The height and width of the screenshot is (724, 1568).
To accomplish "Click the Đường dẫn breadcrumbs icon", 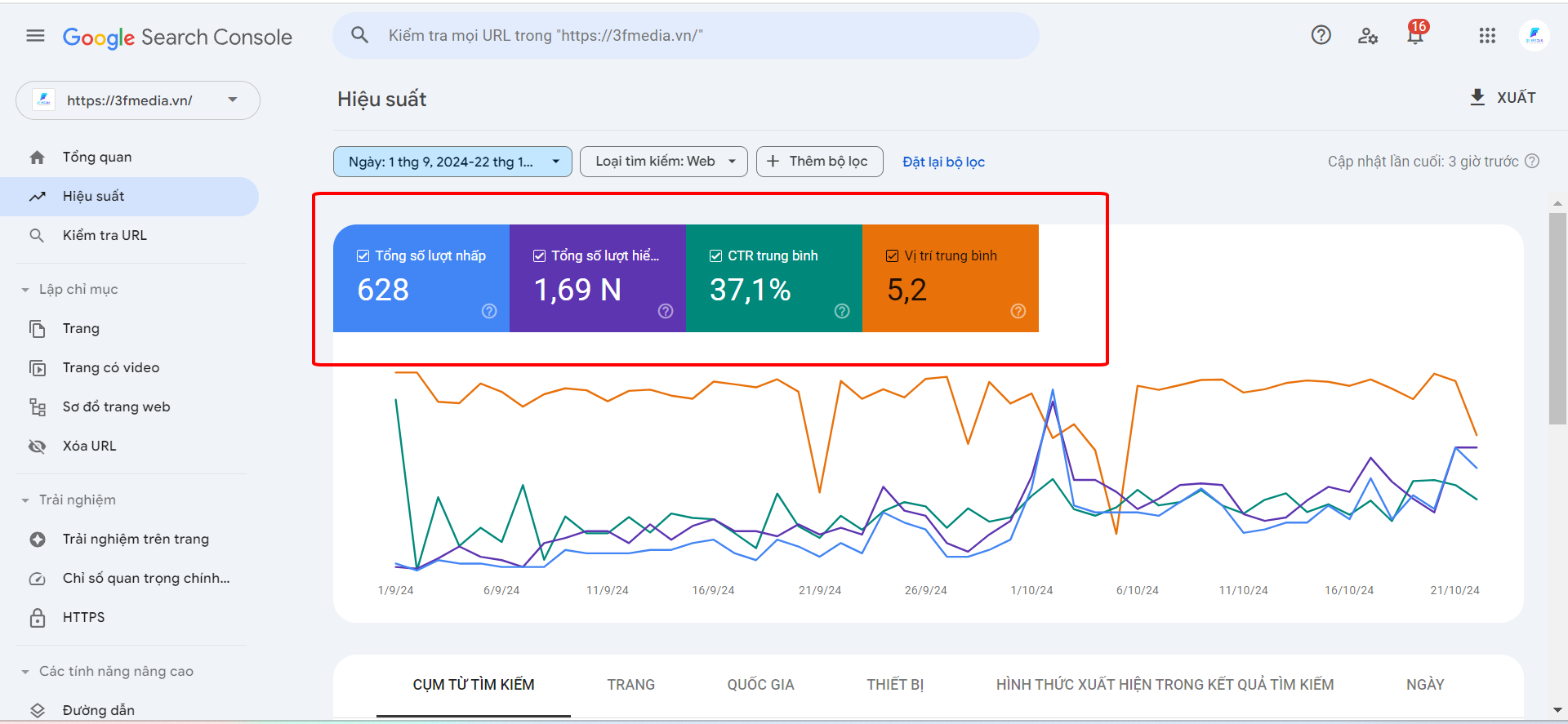I will coord(37,710).
